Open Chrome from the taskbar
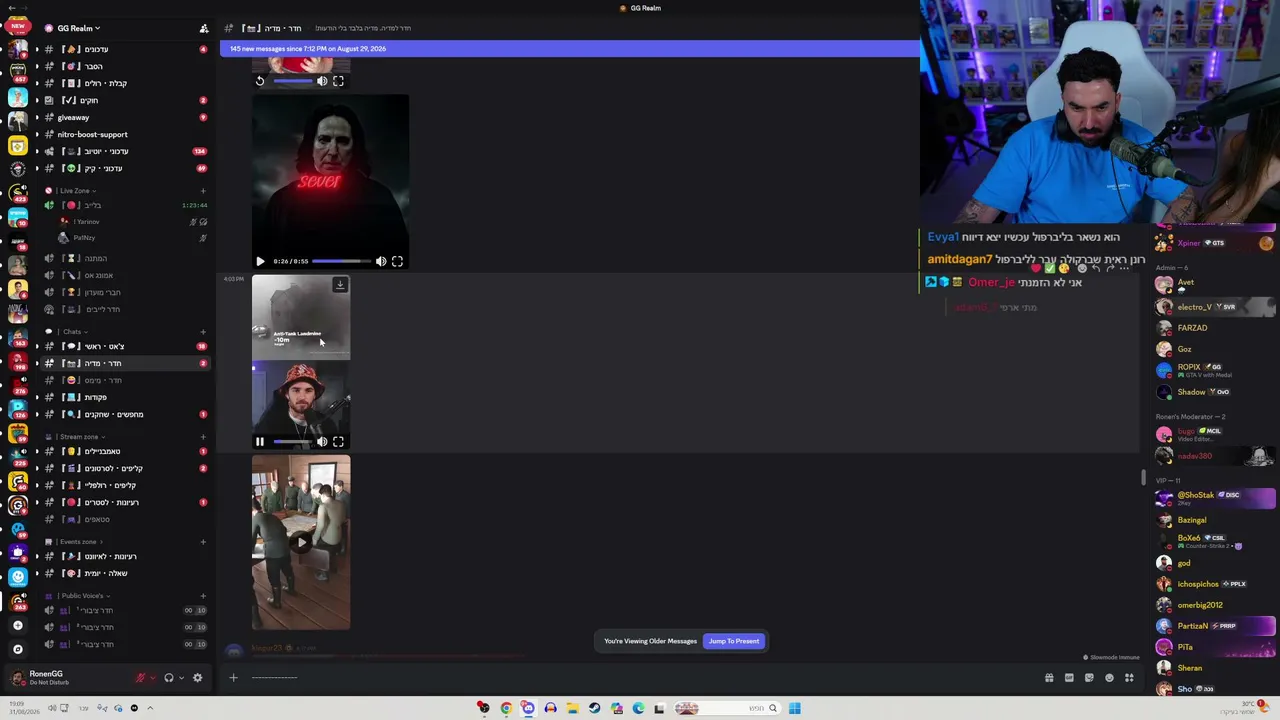Viewport: 1280px width, 720px height. (x=506, y=708)
